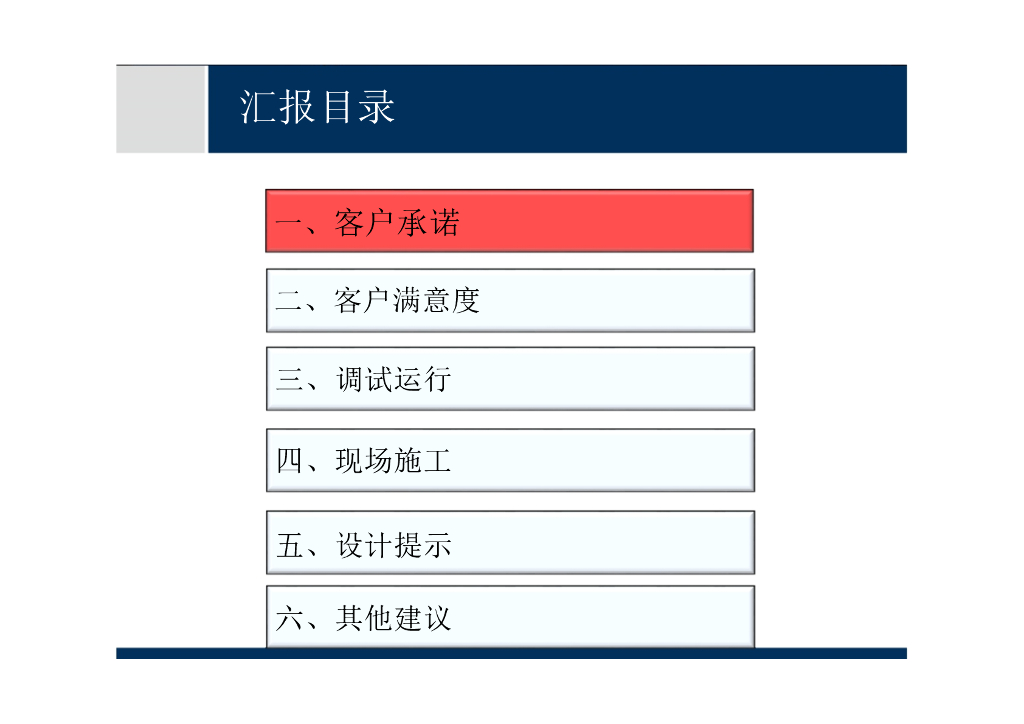The height and width of the screenshot is (724, 1024).
Task: Click the words 客户承诺 in the red box
Action: (397, 223)
